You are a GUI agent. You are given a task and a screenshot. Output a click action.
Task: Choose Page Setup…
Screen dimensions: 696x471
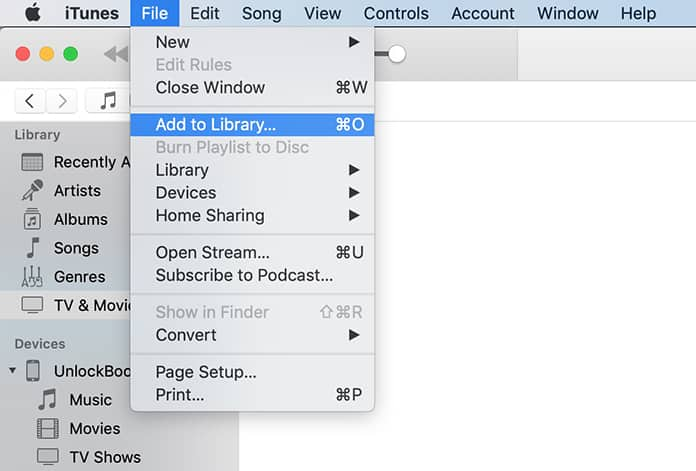[x=252, y=372]
